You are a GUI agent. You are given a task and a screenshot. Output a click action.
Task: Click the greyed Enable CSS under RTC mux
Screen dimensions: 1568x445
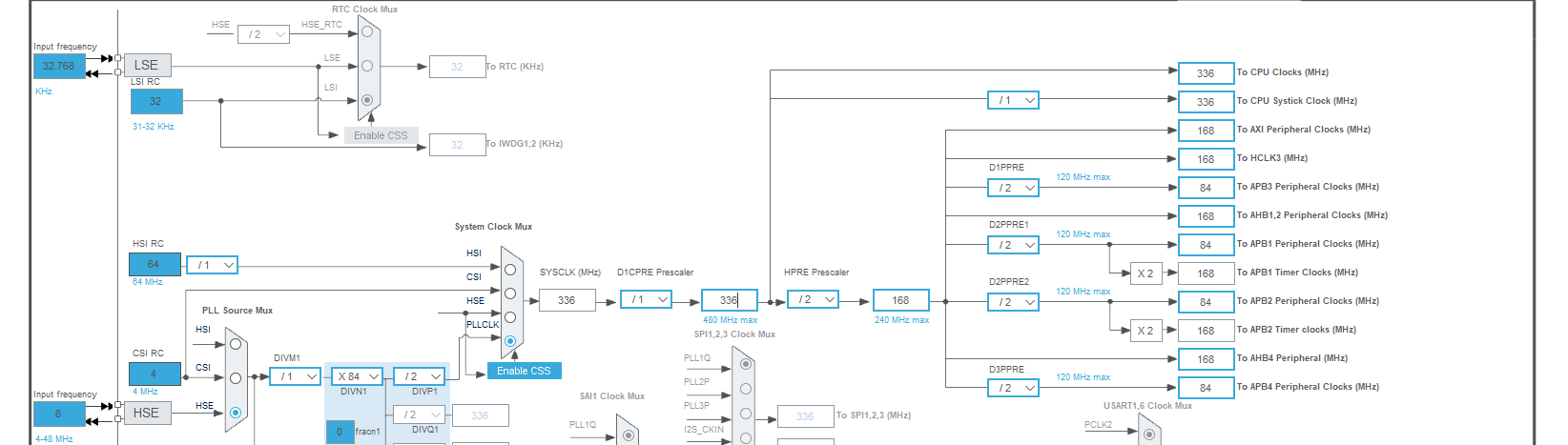point(381,135)
